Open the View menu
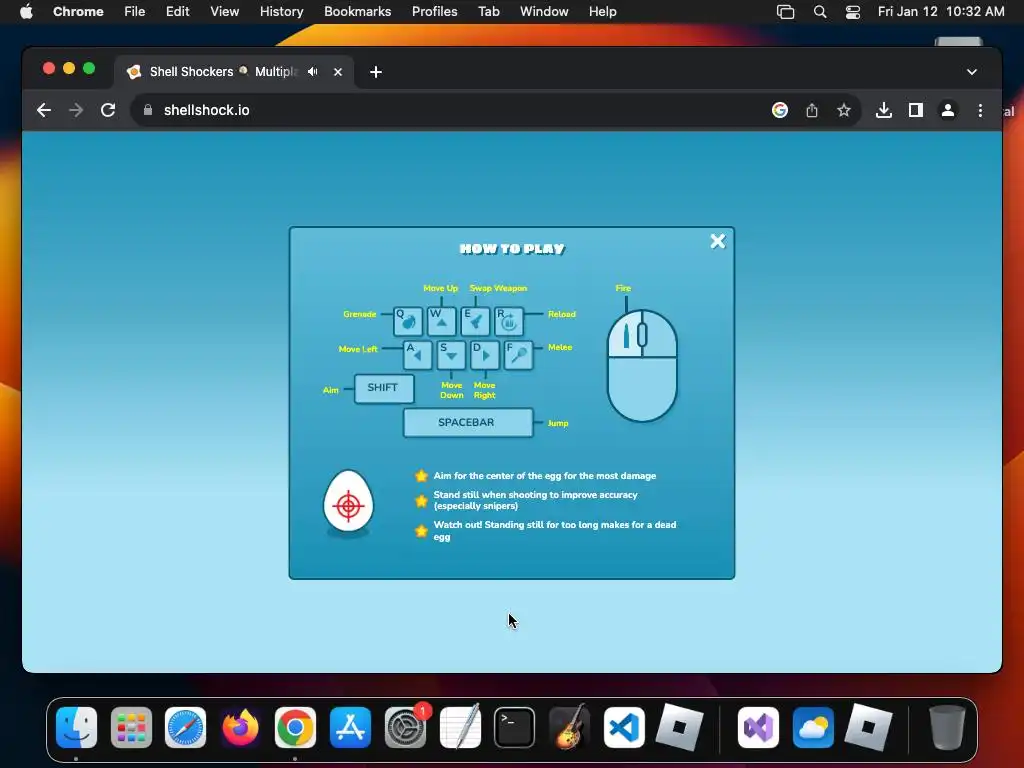Viewport: 1024px width, 768px height. tap(224, 12)
